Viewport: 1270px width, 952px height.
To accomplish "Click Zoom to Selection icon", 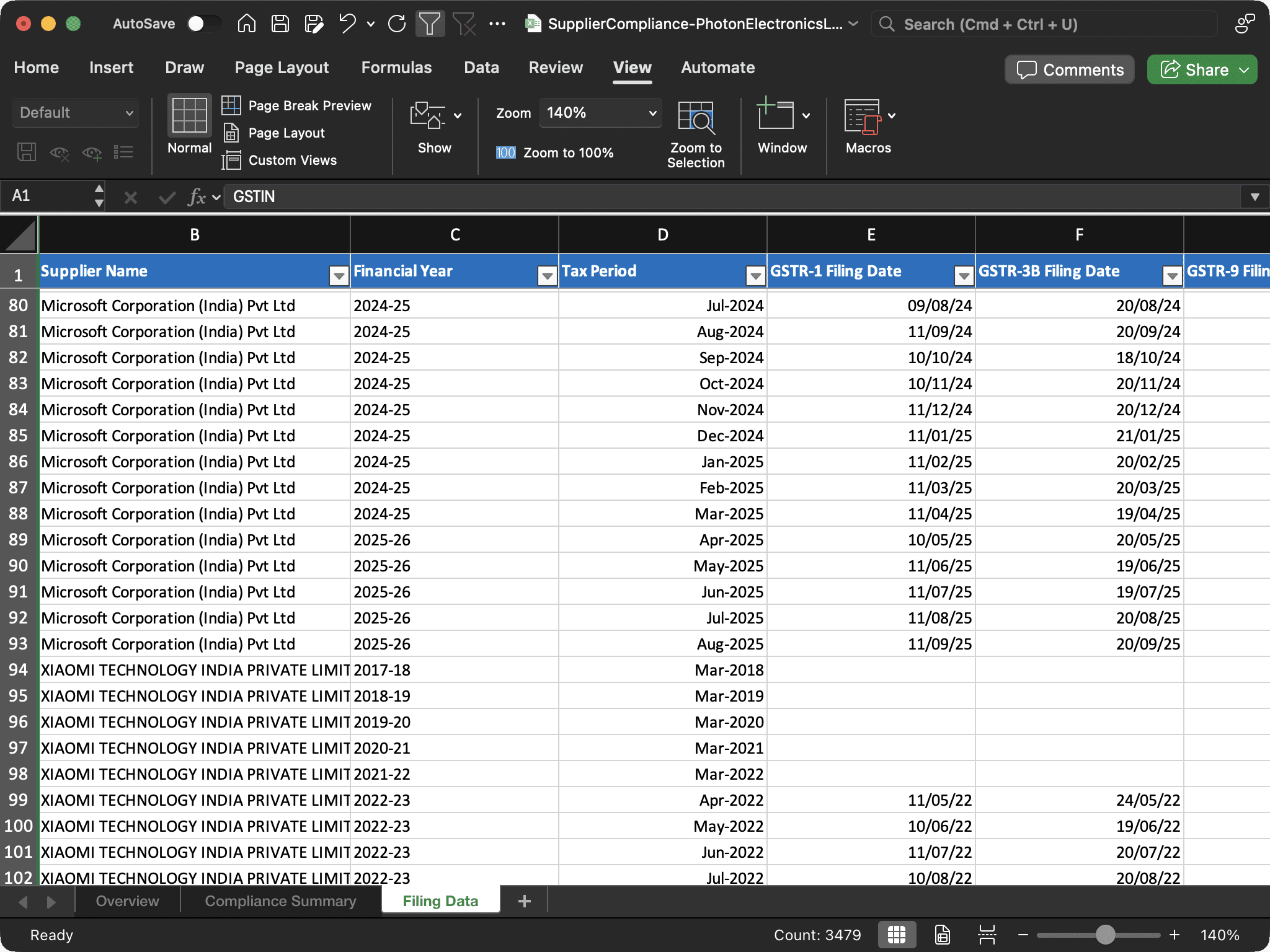I will point(695,134).
